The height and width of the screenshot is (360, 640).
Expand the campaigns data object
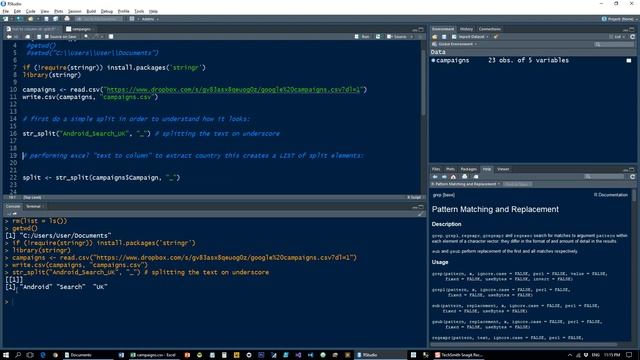(433, 60)
